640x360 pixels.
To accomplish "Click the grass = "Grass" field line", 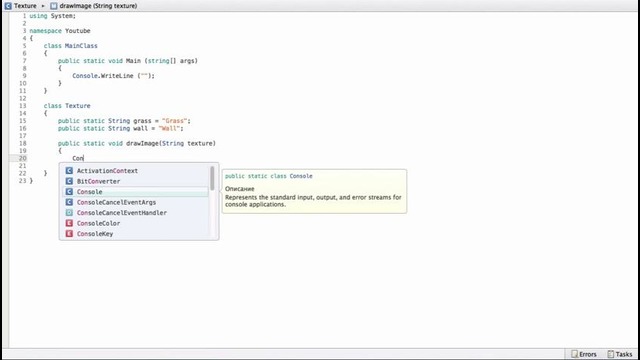I will (124, 121).
